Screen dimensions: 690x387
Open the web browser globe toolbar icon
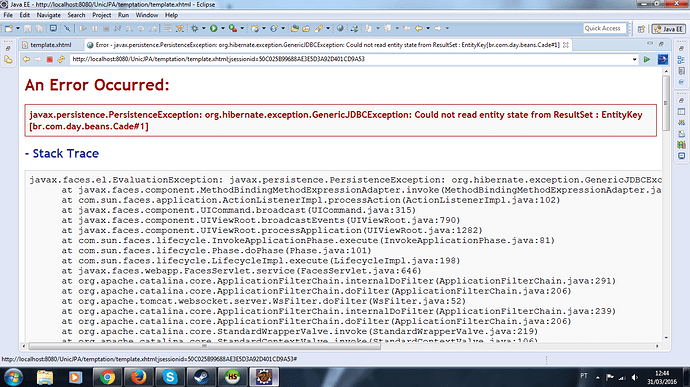340,28
